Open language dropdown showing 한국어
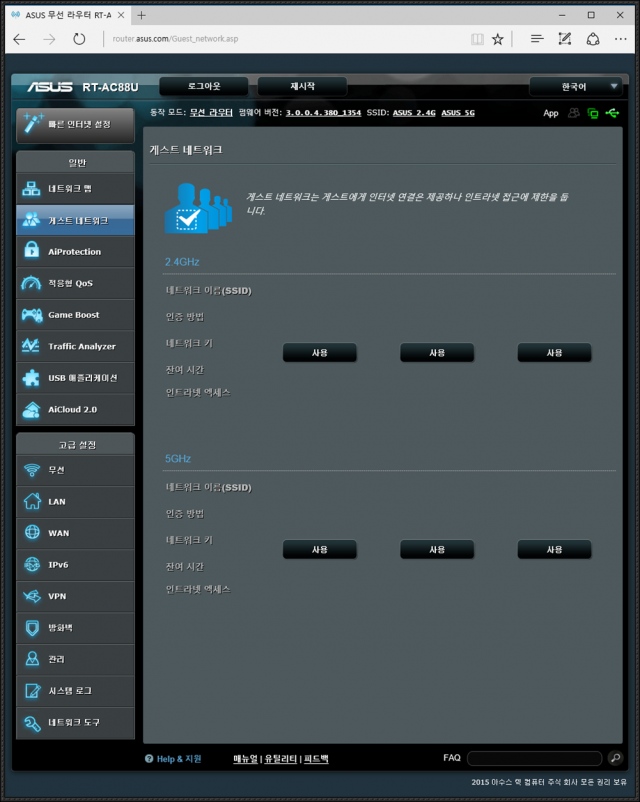This screenshot has width=640, height=802. click(x=575, y=86)
